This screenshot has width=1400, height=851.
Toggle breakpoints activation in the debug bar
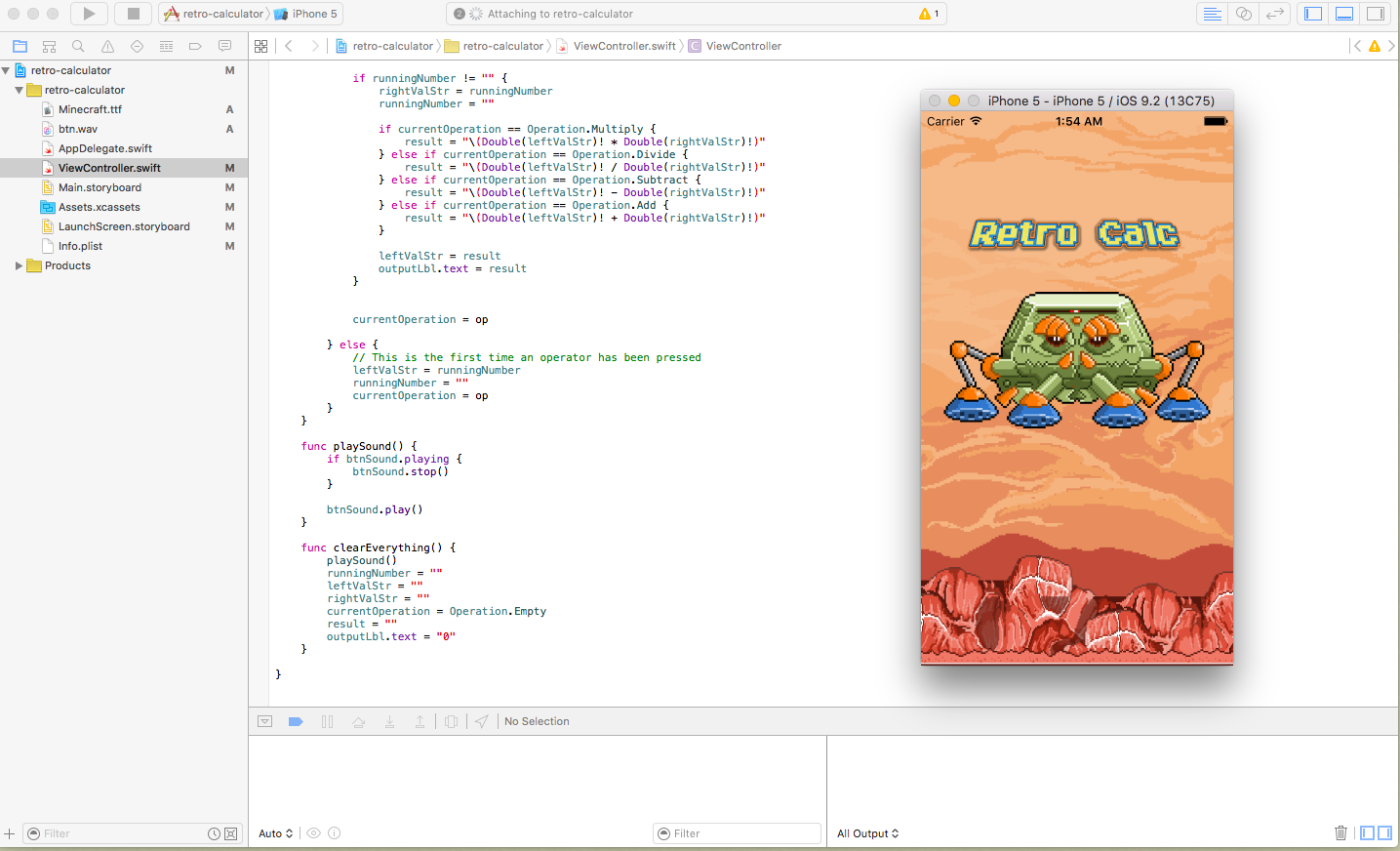point(296,721)
